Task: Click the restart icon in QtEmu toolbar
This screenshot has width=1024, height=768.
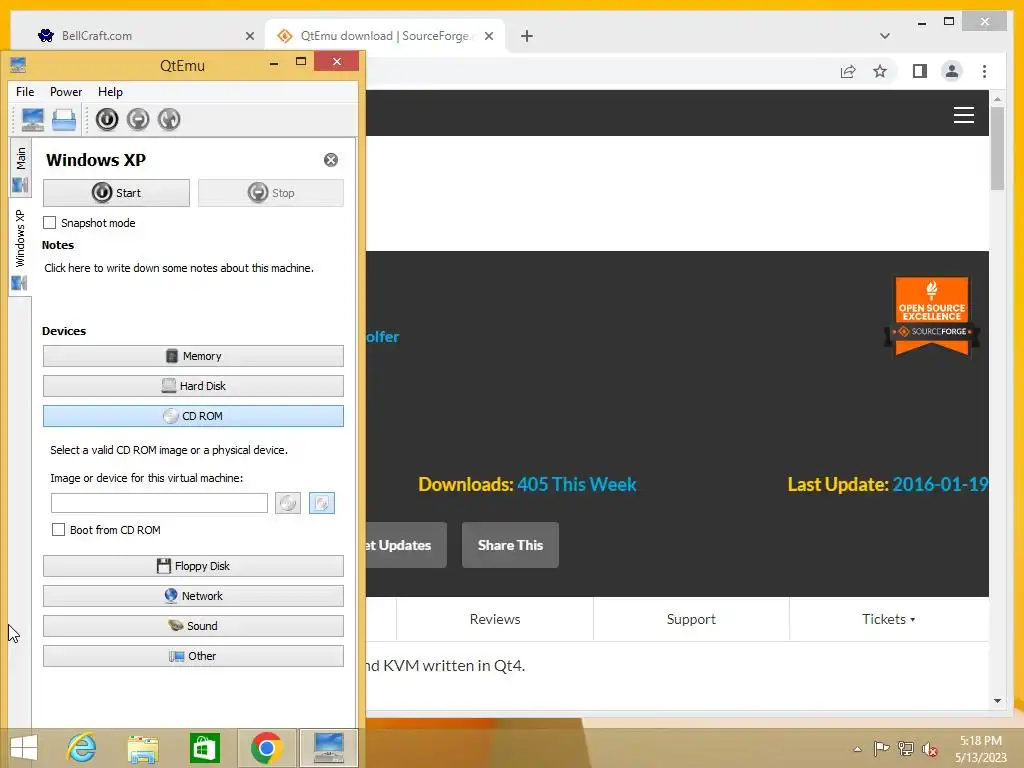Action: pos(169,120)
